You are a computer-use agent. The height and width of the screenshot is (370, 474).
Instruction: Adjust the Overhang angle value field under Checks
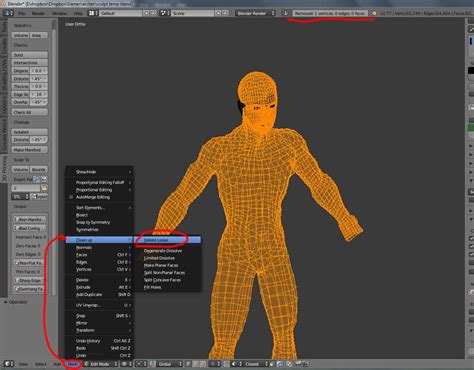click(x=39, y=102)
